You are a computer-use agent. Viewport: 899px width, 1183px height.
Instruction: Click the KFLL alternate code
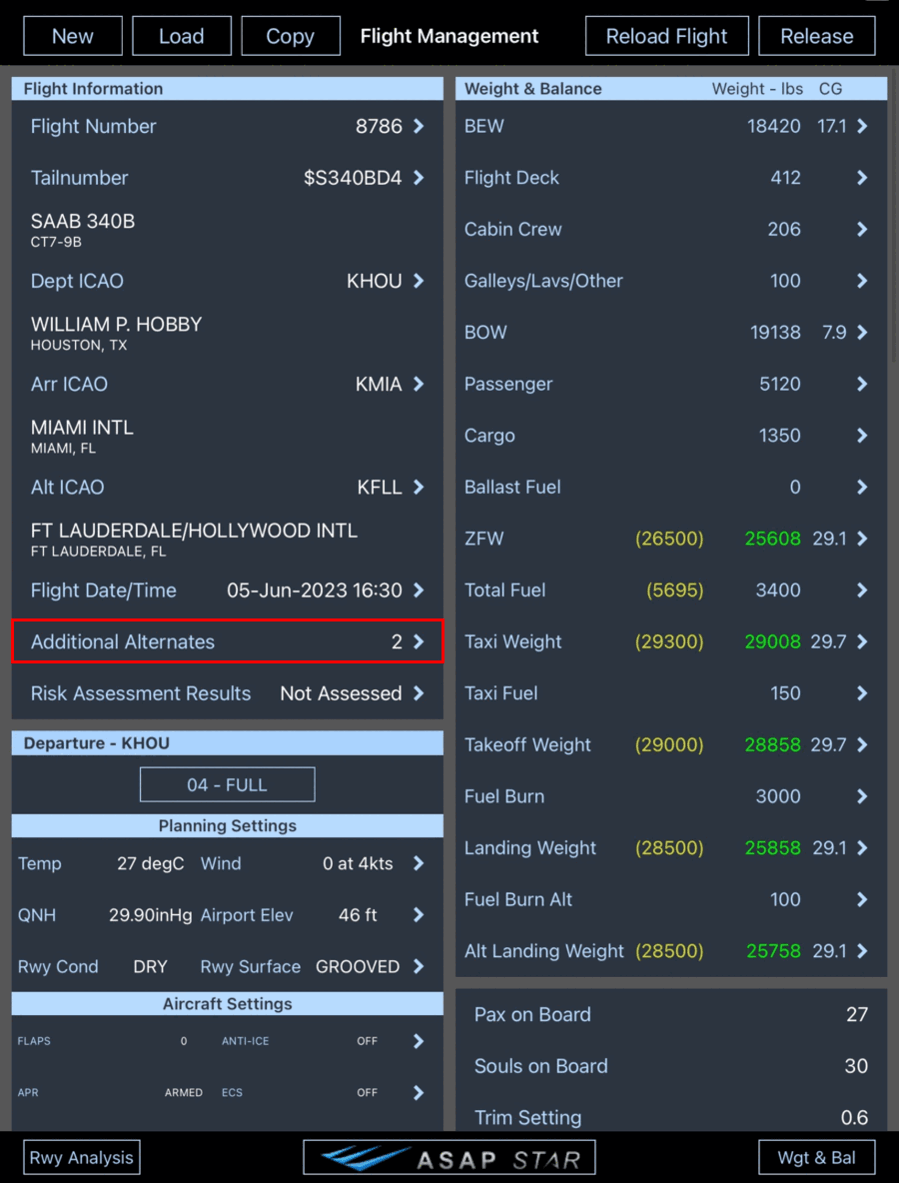tap(379, 487)
